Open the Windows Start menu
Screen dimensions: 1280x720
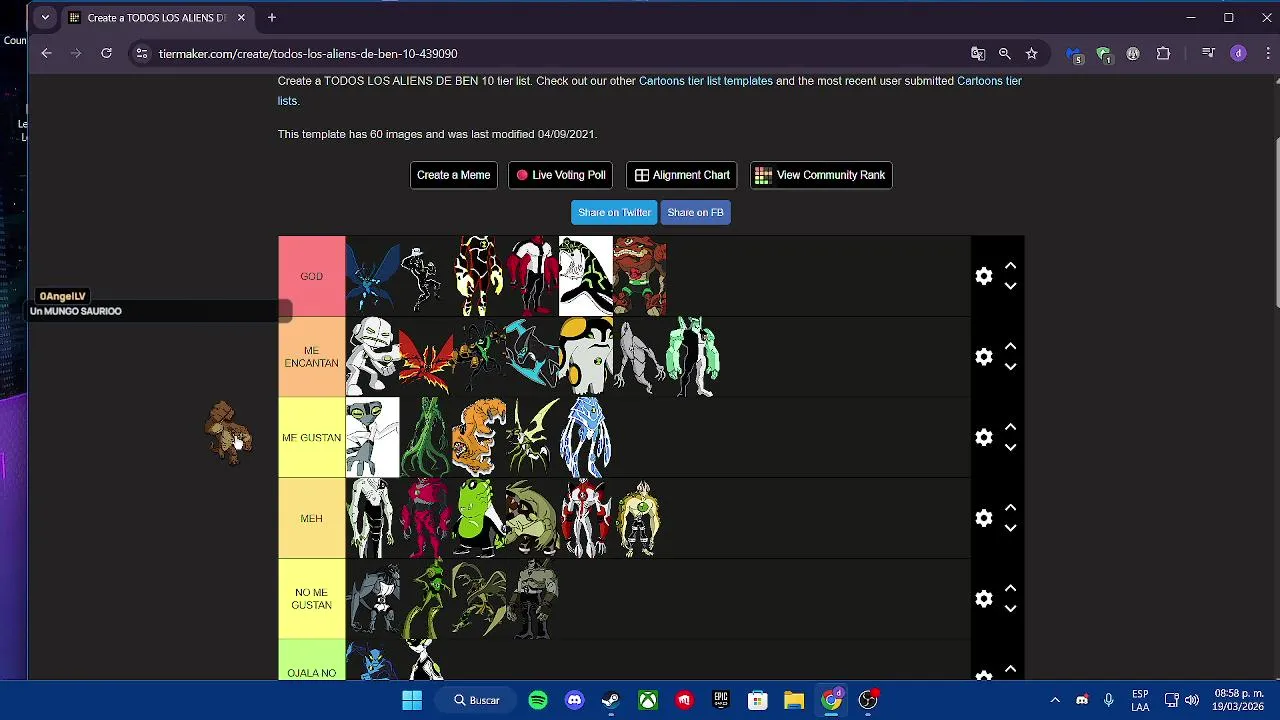pos(411,700)
